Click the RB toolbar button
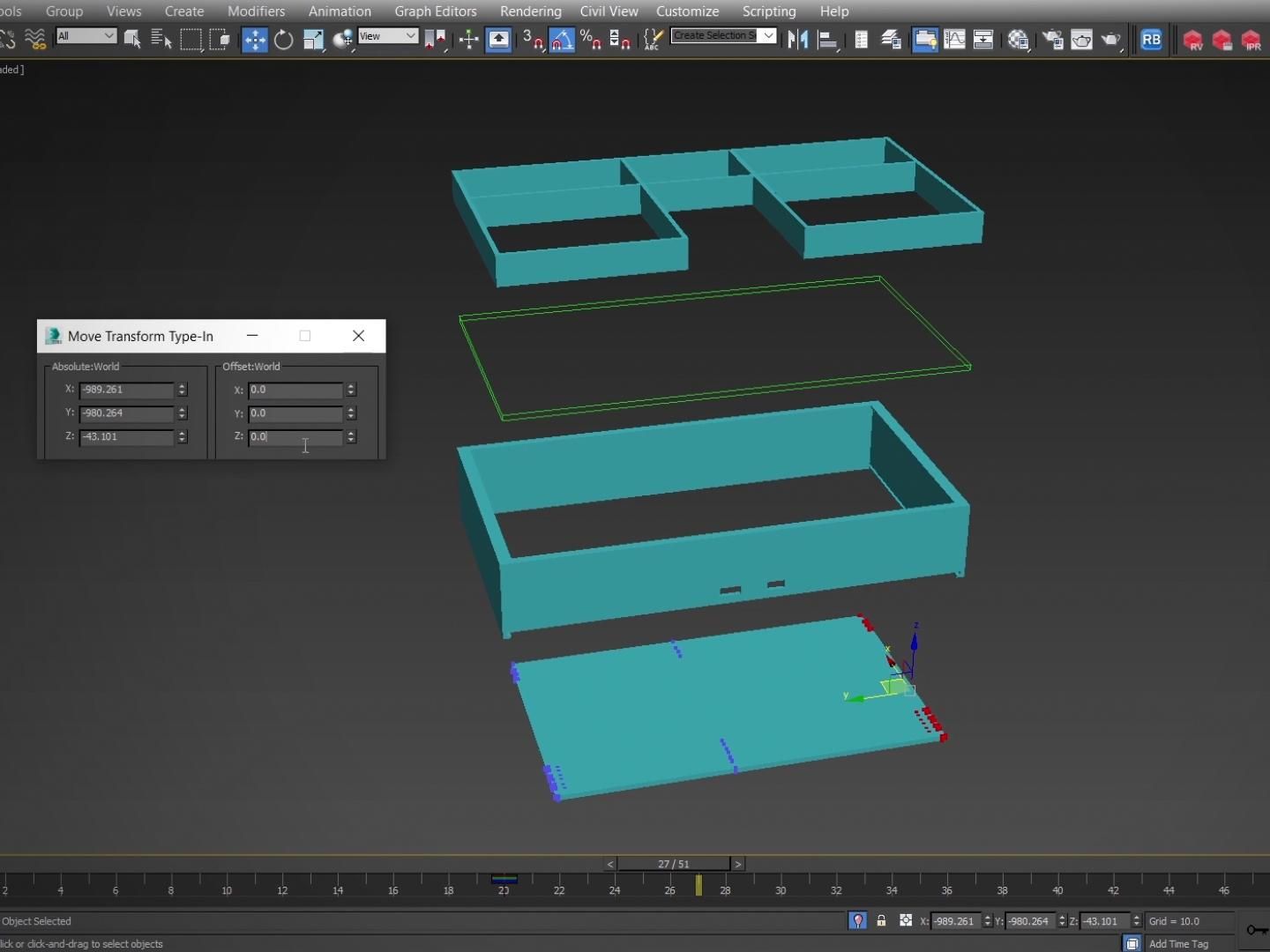 tap(1151, 40)
